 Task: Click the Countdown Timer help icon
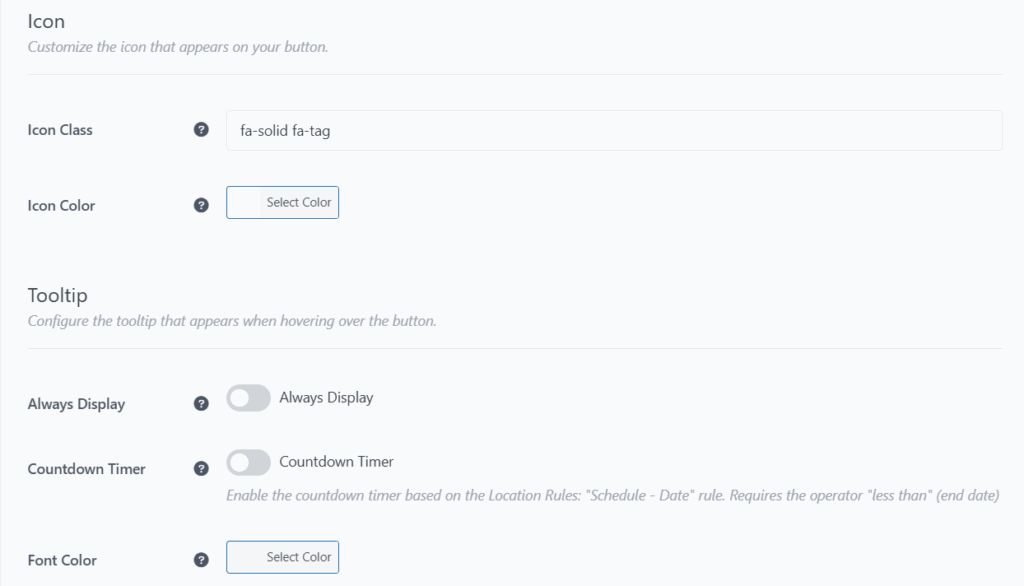[x=201, y=468]
